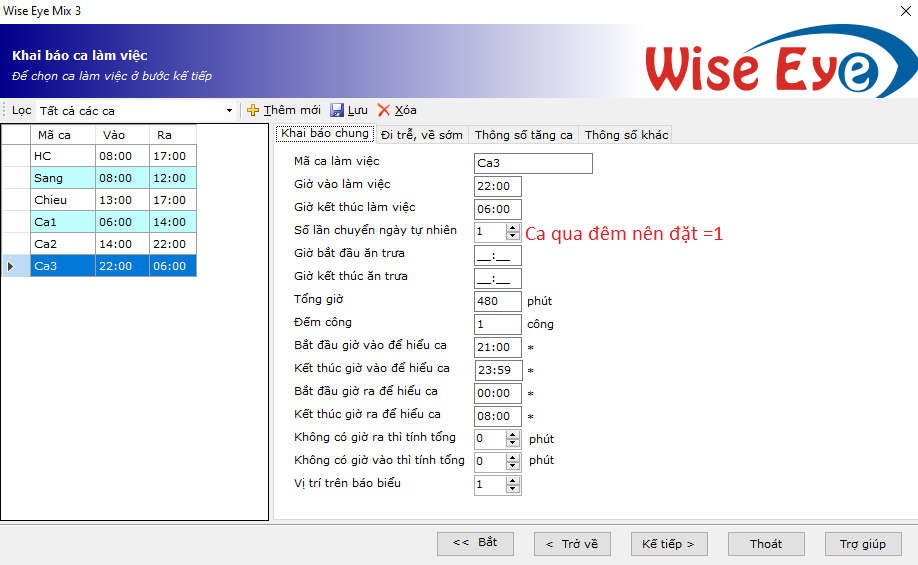Decrease Không có giờ ra thì tính tổng
Viewport: 918px width, 565px height.
coord(513,443)
